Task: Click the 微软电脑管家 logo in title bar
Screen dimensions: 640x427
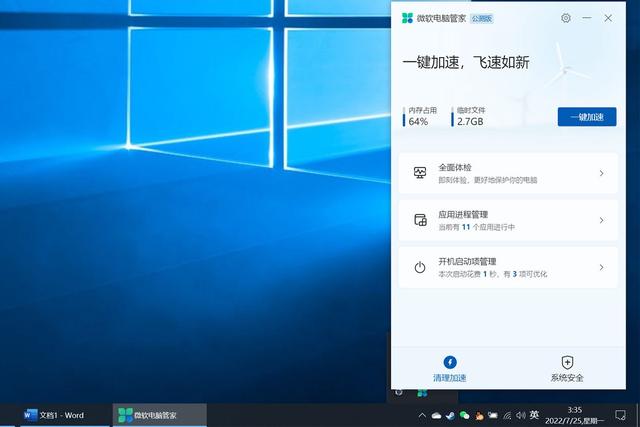Action: coord(407,18)
